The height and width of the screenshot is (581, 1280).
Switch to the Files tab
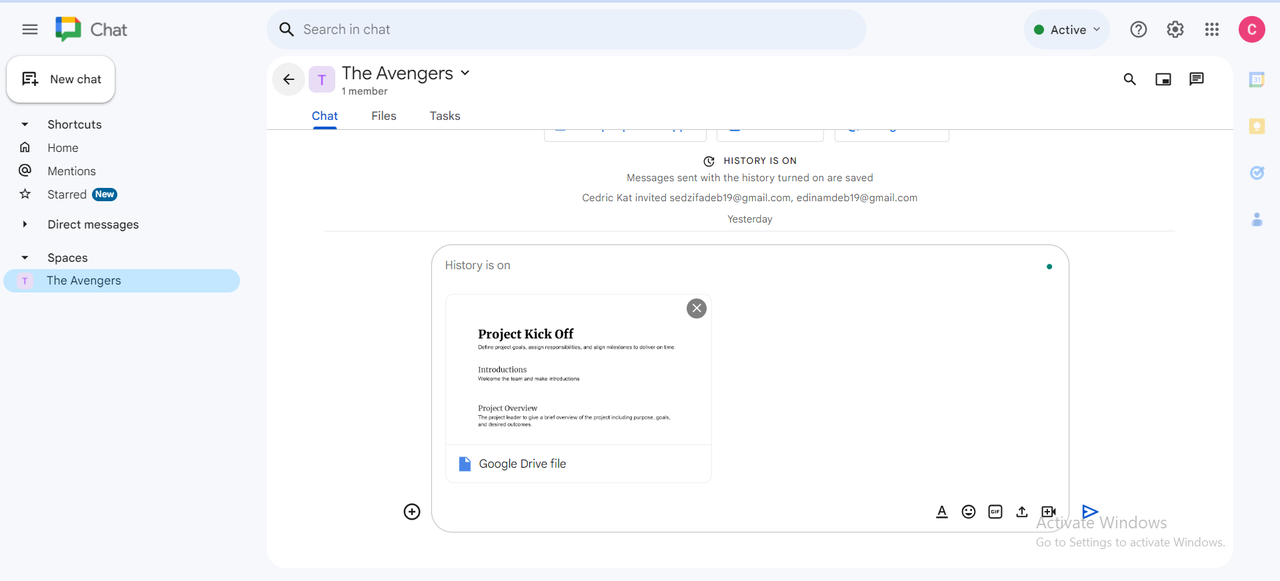point(383,116)
